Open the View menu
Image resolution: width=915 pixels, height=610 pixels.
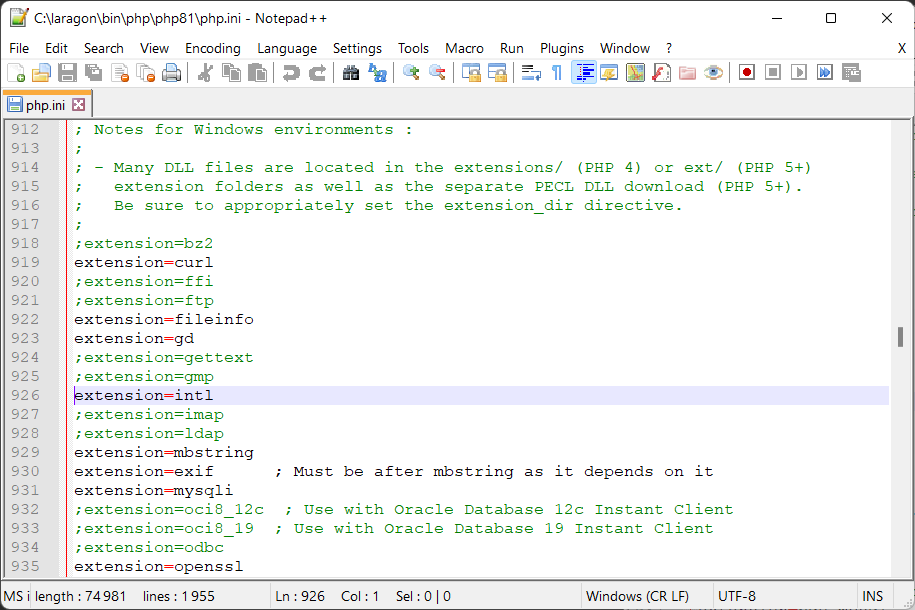[155, 48]
